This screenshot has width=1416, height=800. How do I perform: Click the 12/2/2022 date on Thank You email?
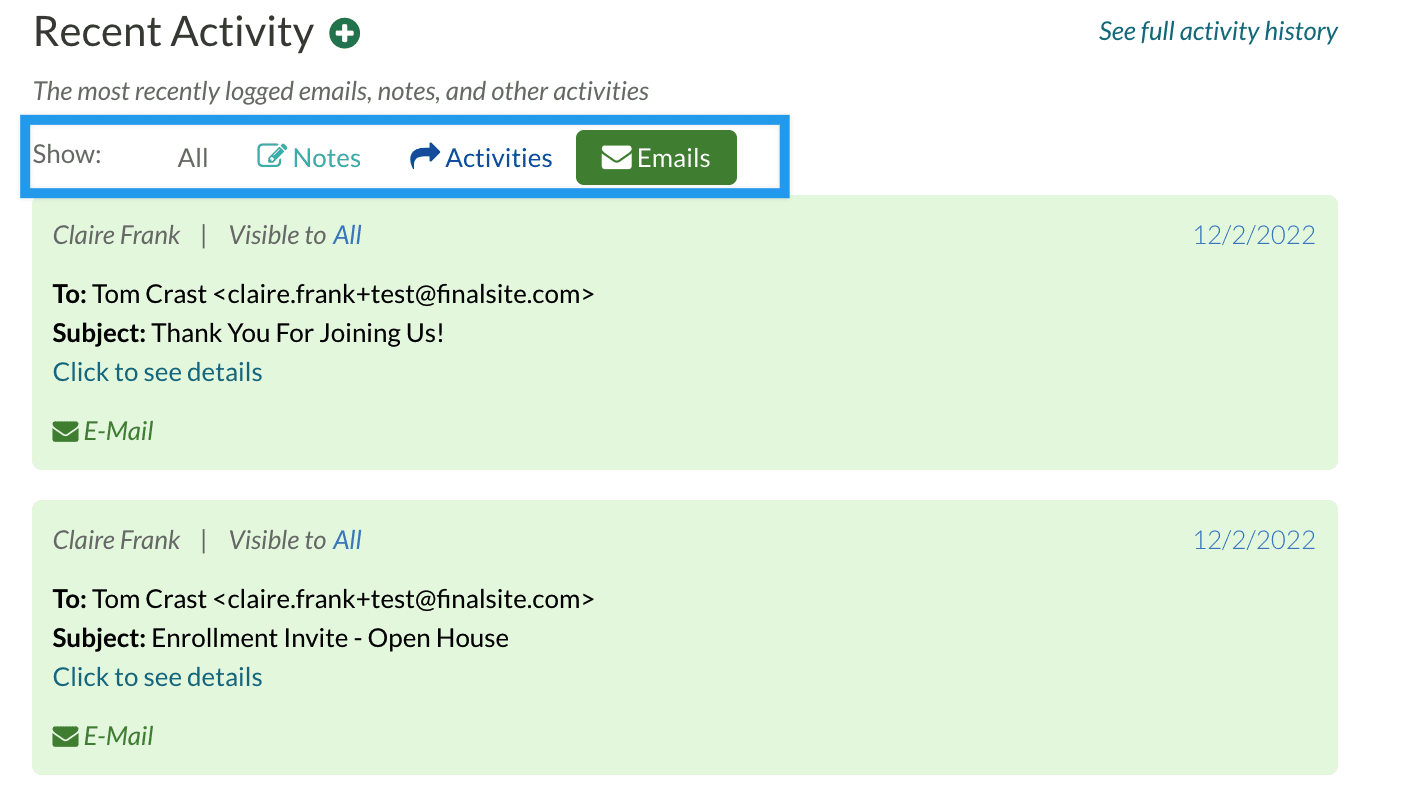click(1253, 236)
